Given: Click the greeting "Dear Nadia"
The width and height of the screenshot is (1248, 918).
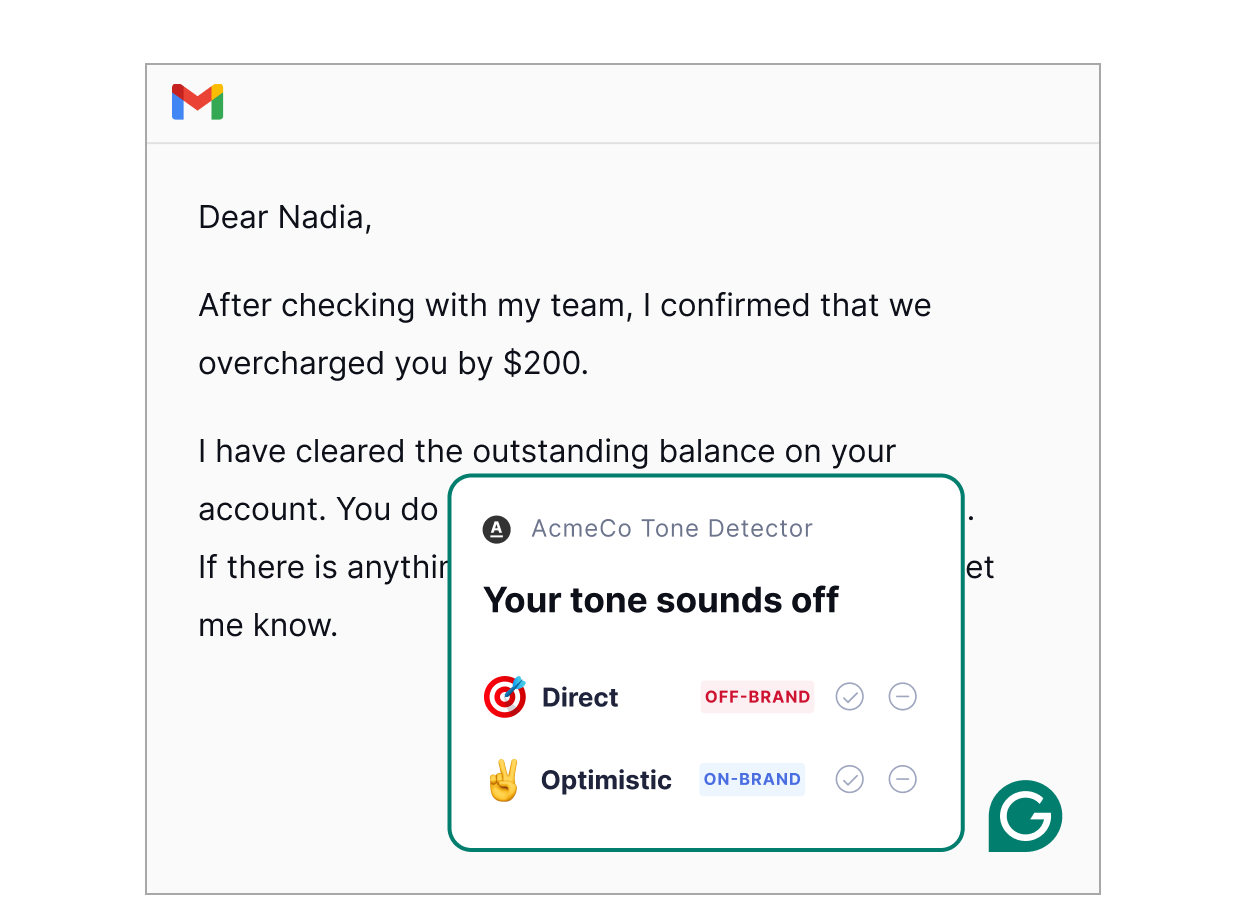Looking at the screenshot, I should (x=285, y=217).
